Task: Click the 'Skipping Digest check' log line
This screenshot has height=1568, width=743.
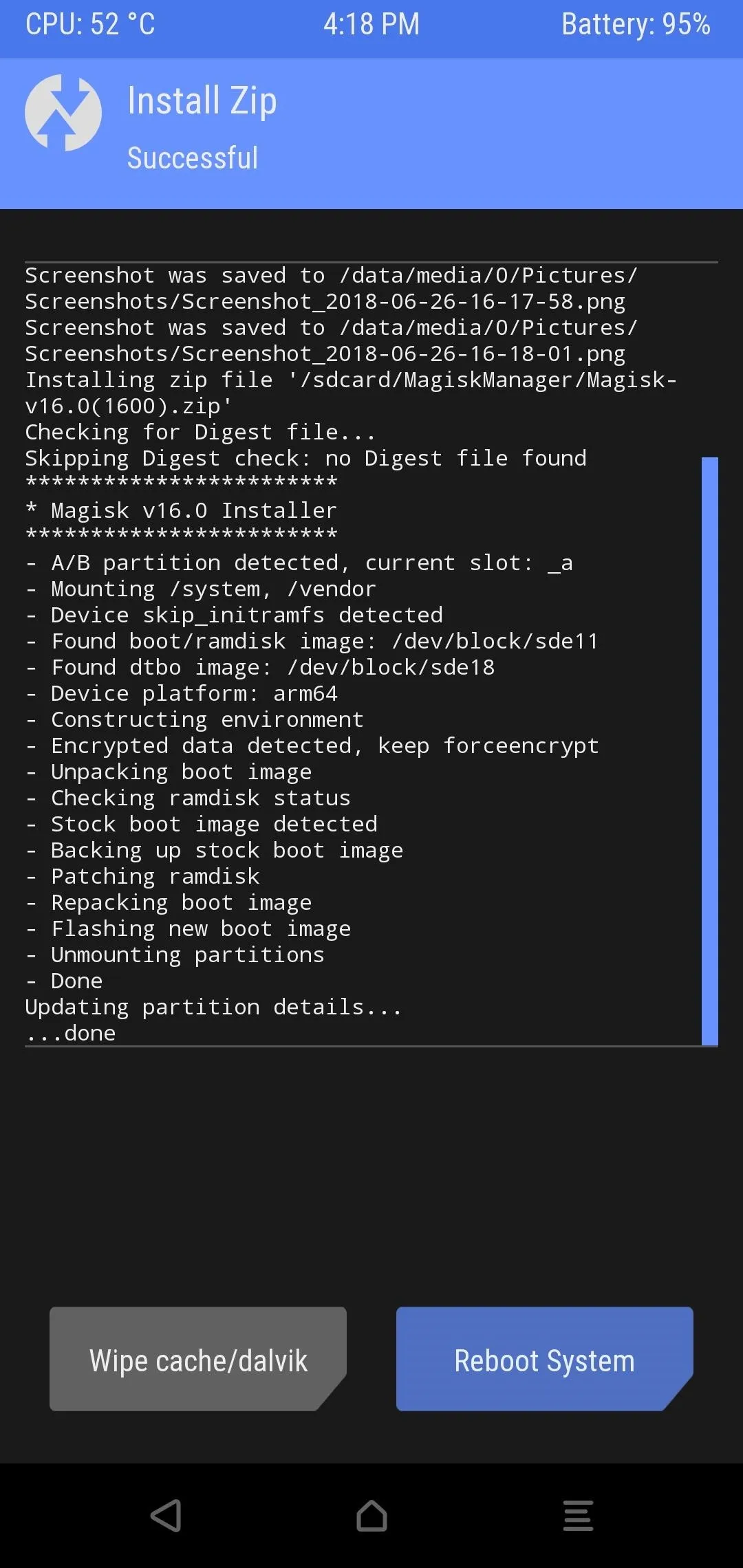Action: click(306, 458)
